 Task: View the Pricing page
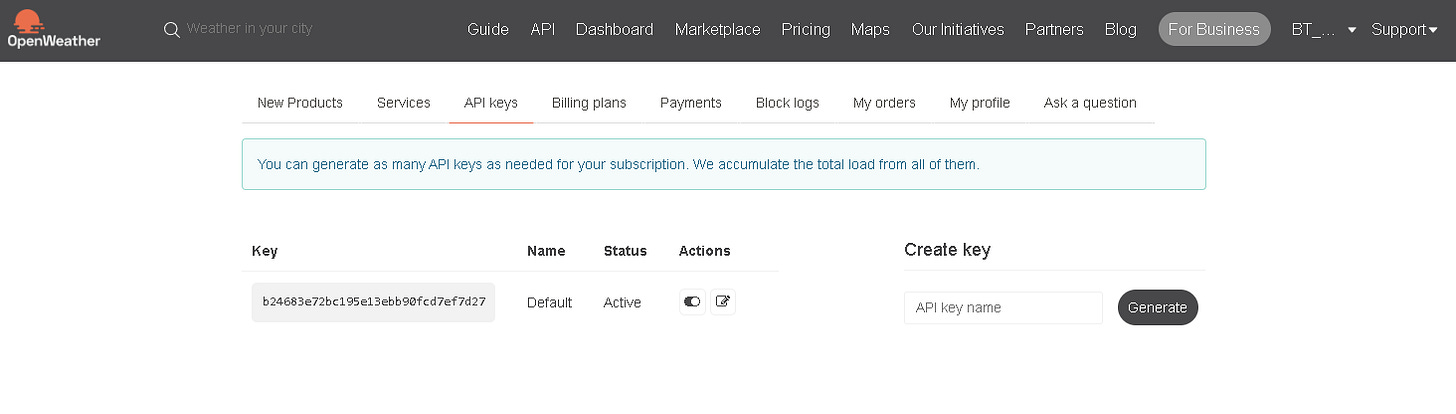806,29
